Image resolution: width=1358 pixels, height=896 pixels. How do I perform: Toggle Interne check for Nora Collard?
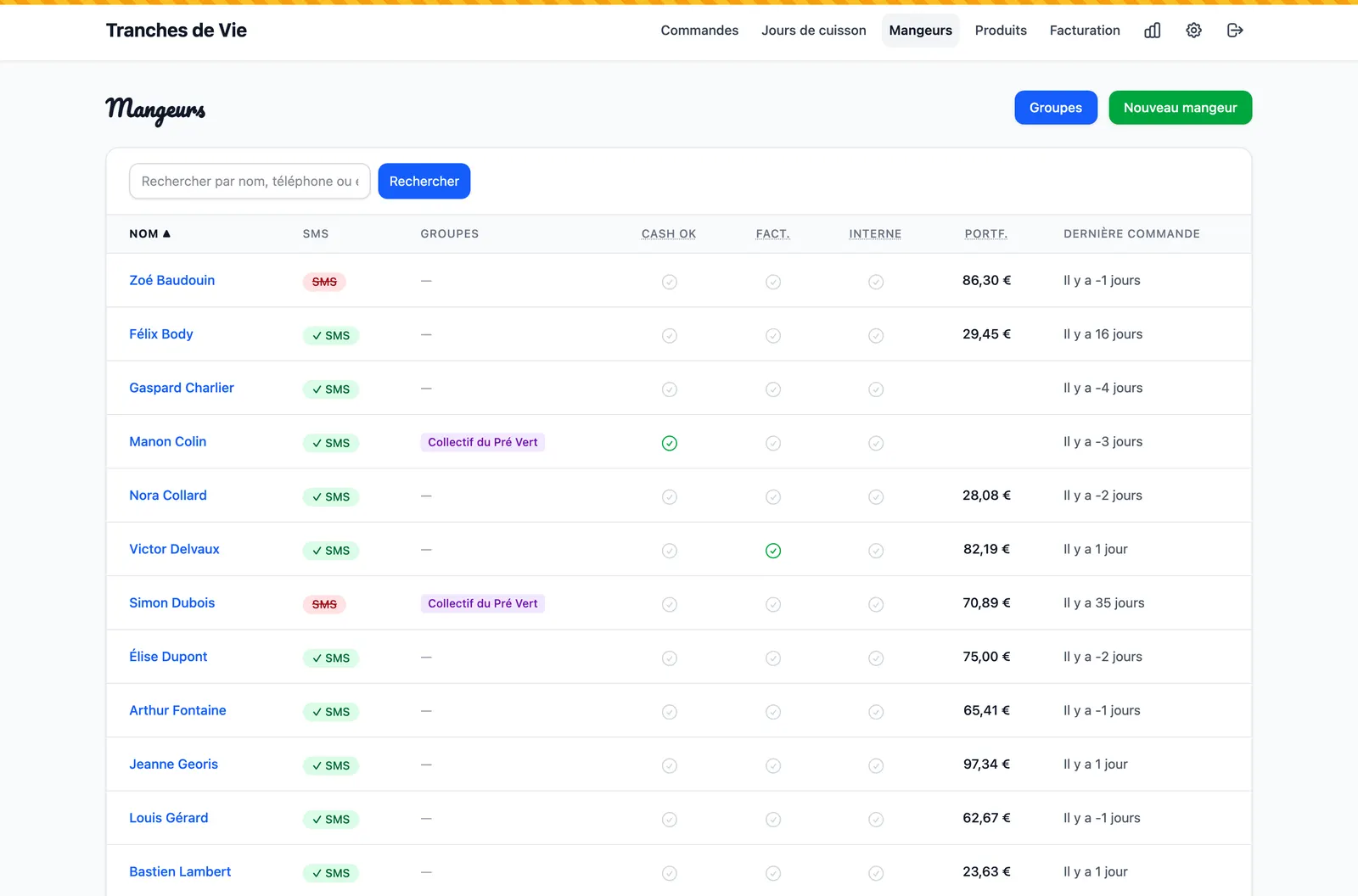pyautogui.click(x=876, y=497)
